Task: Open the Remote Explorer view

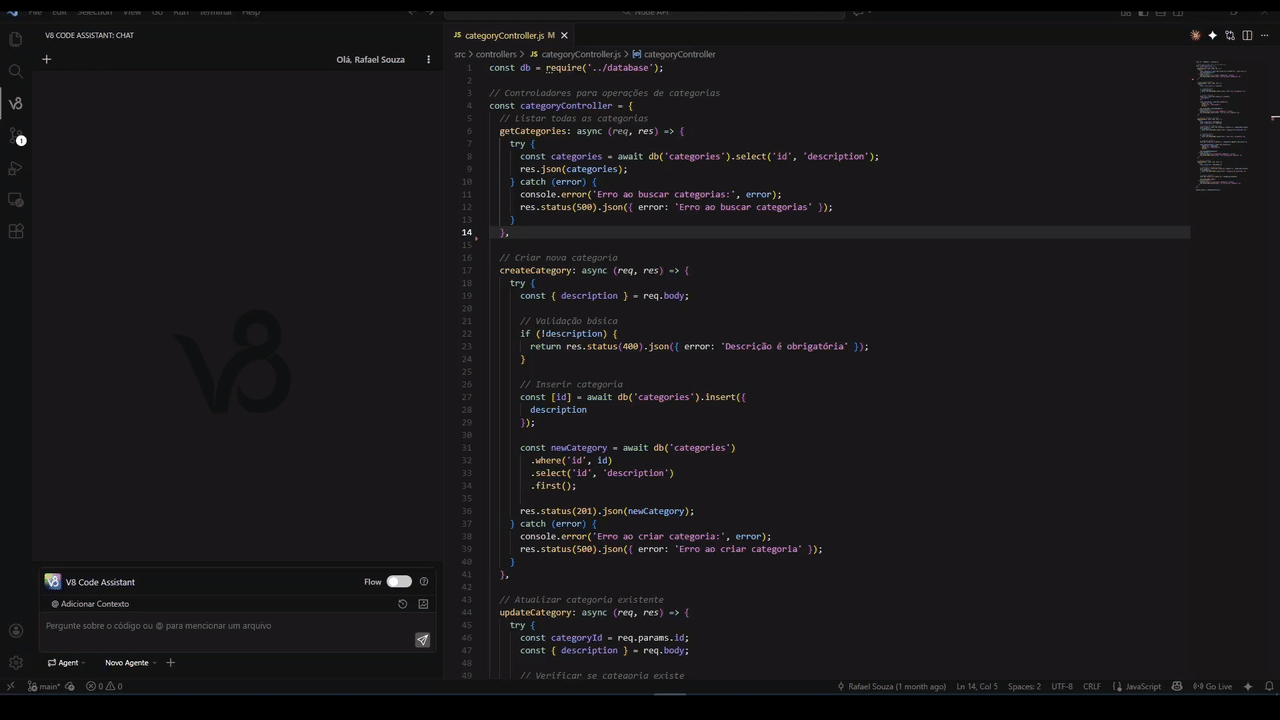Action: (x=15, y=199)
